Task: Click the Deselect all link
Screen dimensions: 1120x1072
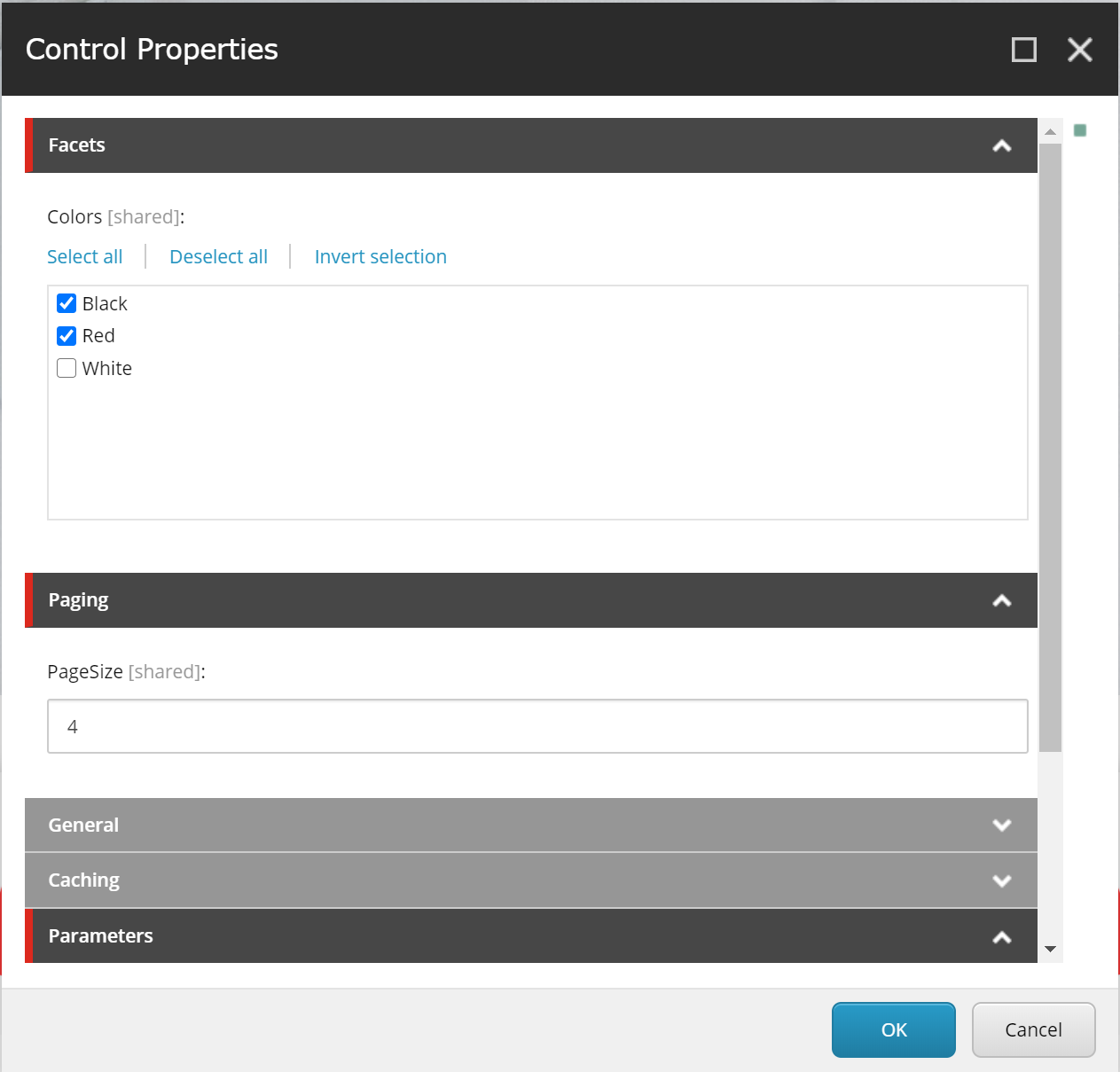Action: coord(218,257)
